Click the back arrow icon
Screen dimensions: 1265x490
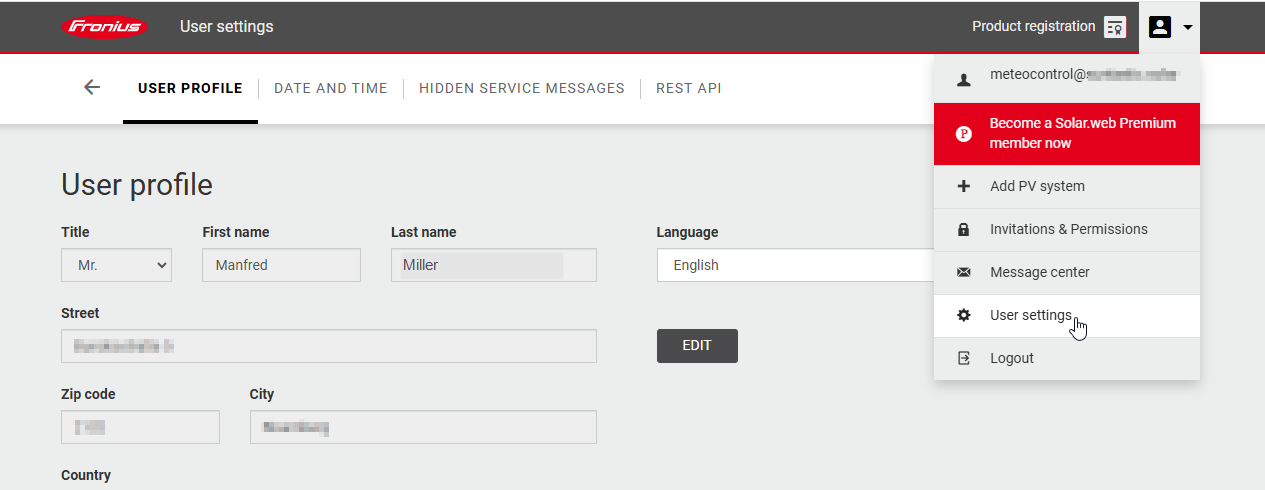point(92,88)
